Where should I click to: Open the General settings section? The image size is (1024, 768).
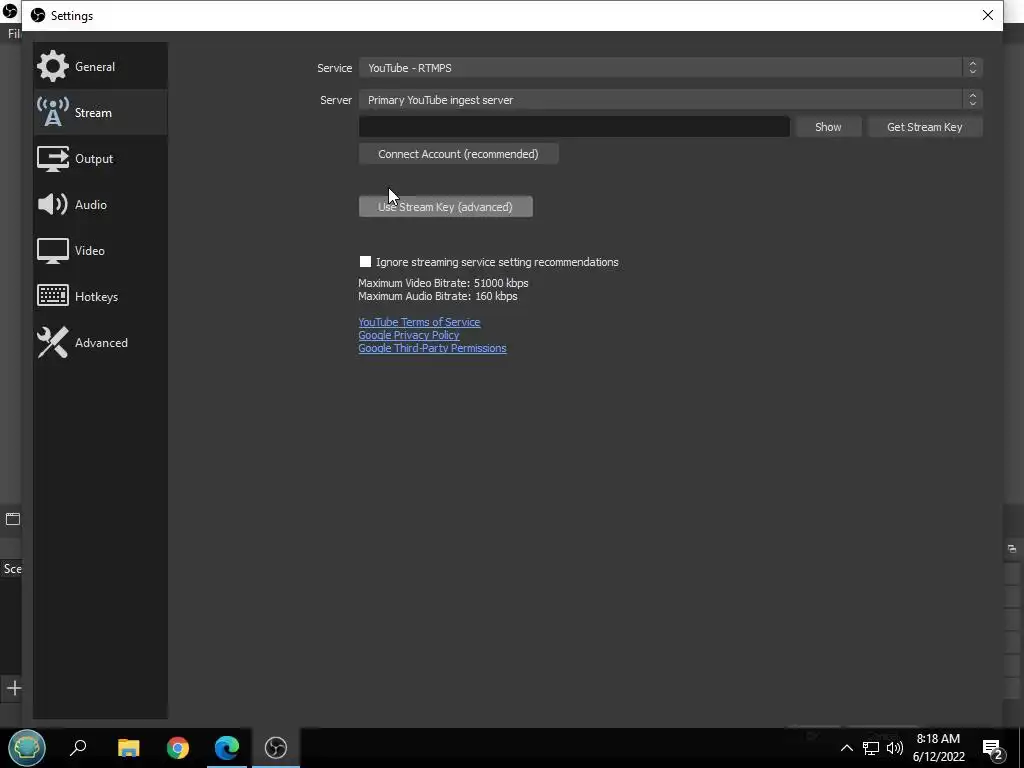tap(101, 67)
